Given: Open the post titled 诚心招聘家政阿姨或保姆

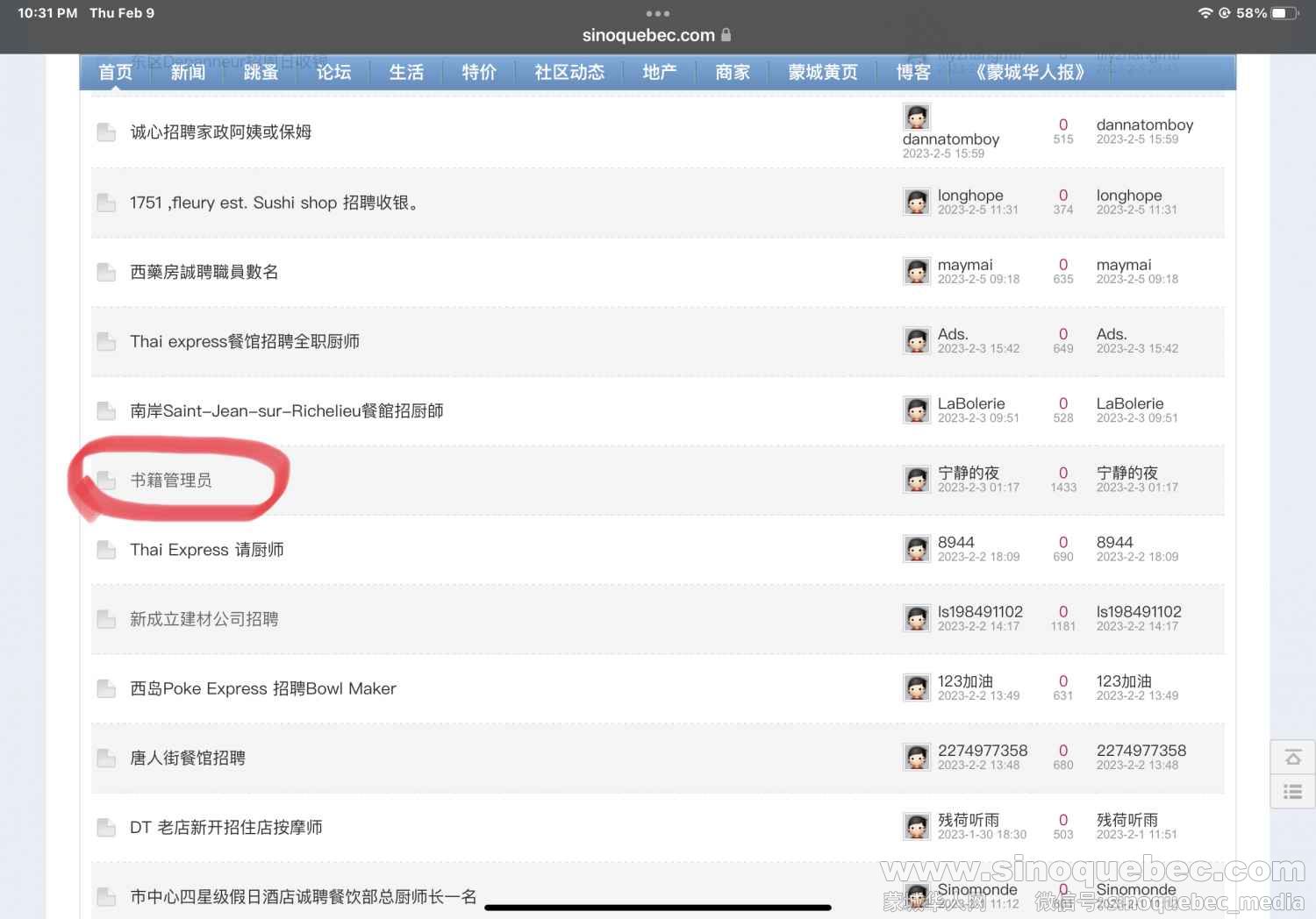Looking at the screenshot, I should click(x=221, y=132).
